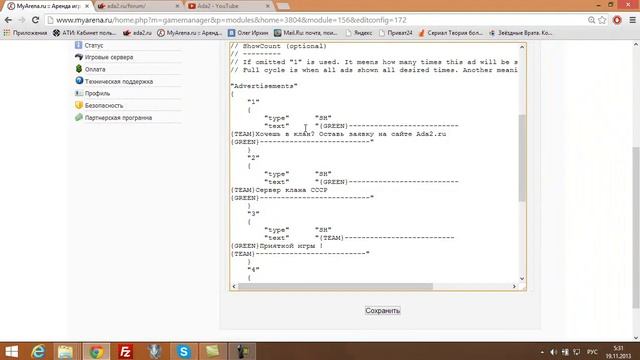Click the microphone app taskbar icon

point(154,351)
